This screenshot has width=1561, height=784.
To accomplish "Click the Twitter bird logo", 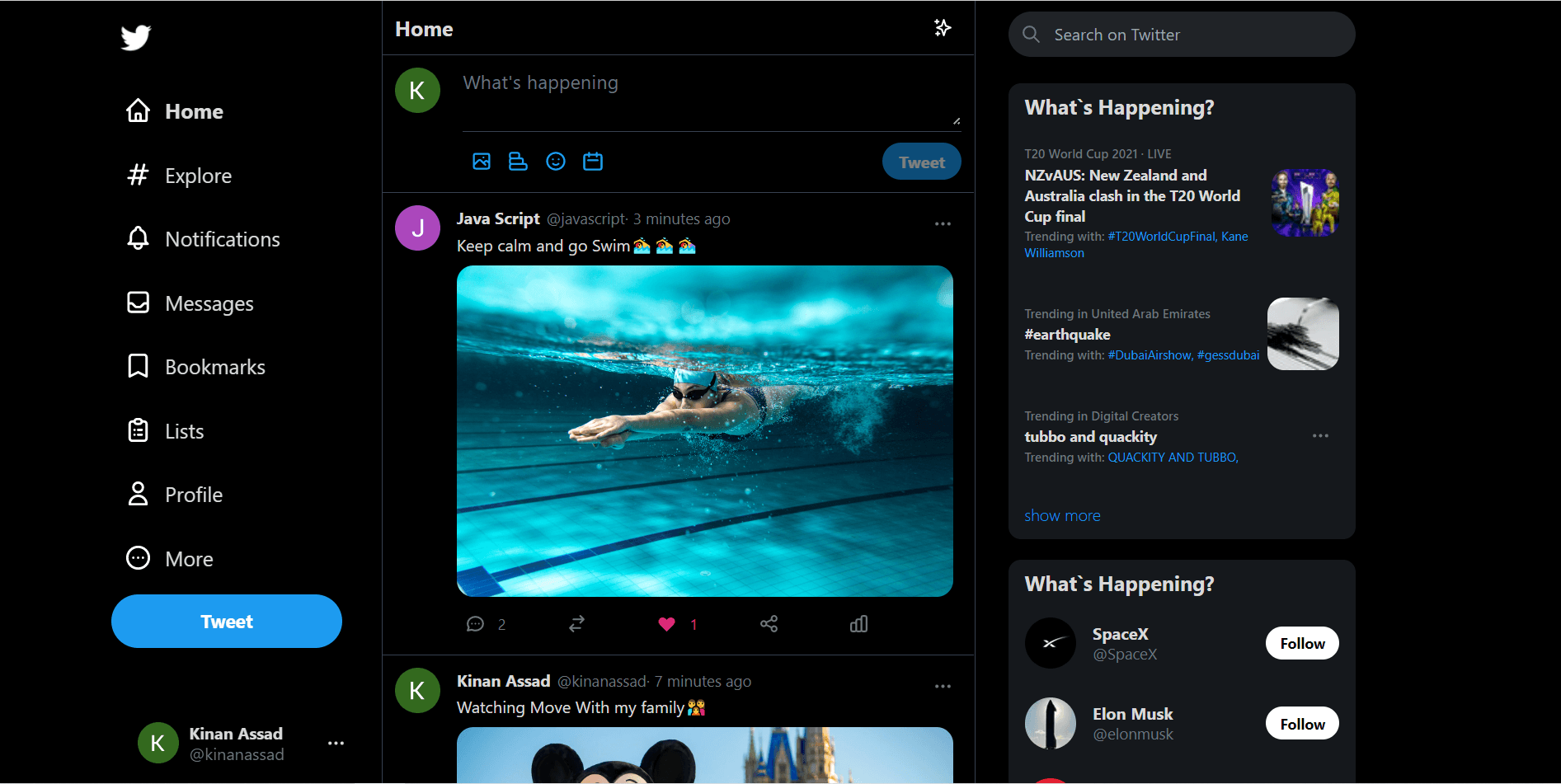I will click(x=134, y=36).
